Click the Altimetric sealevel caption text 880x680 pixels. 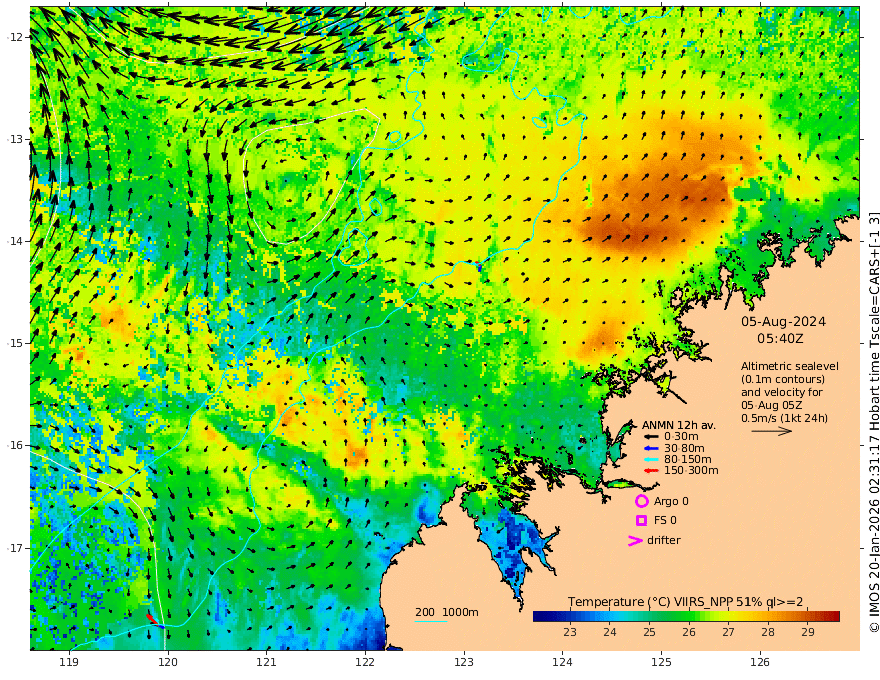point(790,366)
